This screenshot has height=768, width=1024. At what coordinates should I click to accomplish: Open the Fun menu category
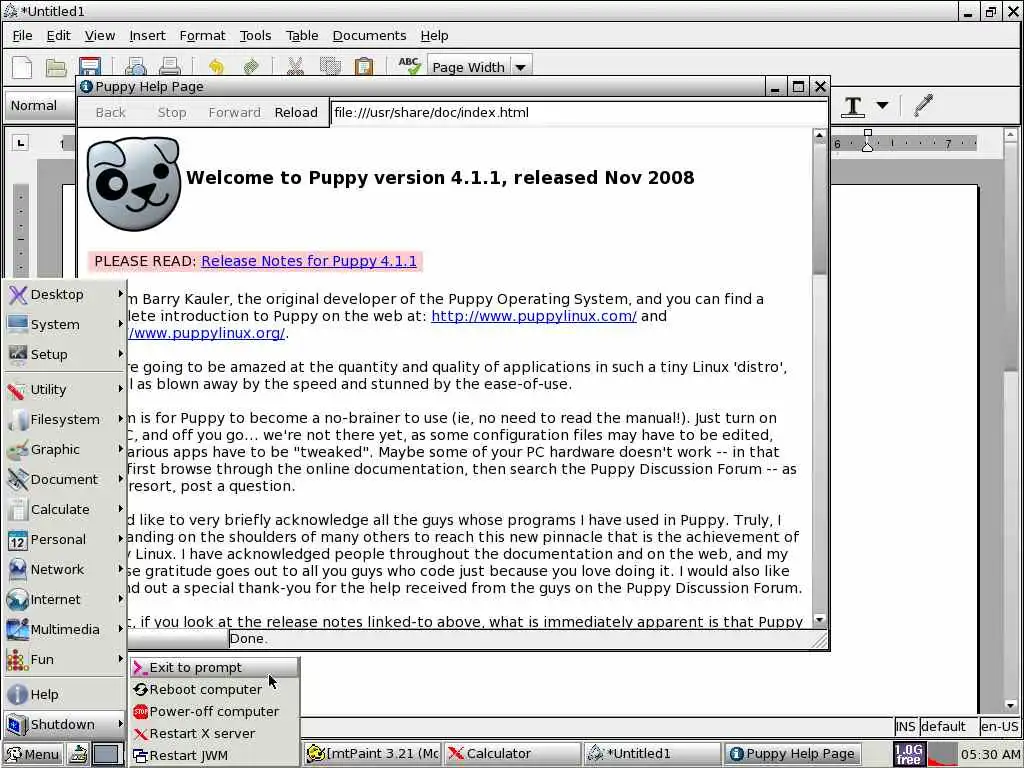click(65, 660)
